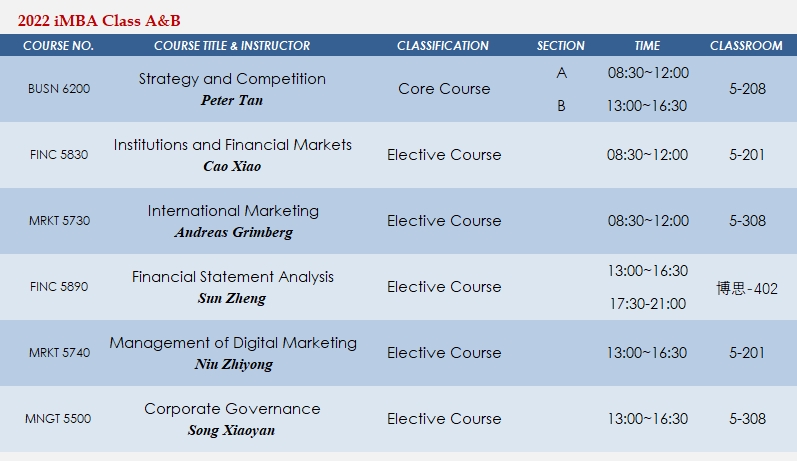Image resolution: width=797 pixels, height=461 pixels.
Task: Click the 2022 iMBA Class A&B heading
Action: [99, 21]
